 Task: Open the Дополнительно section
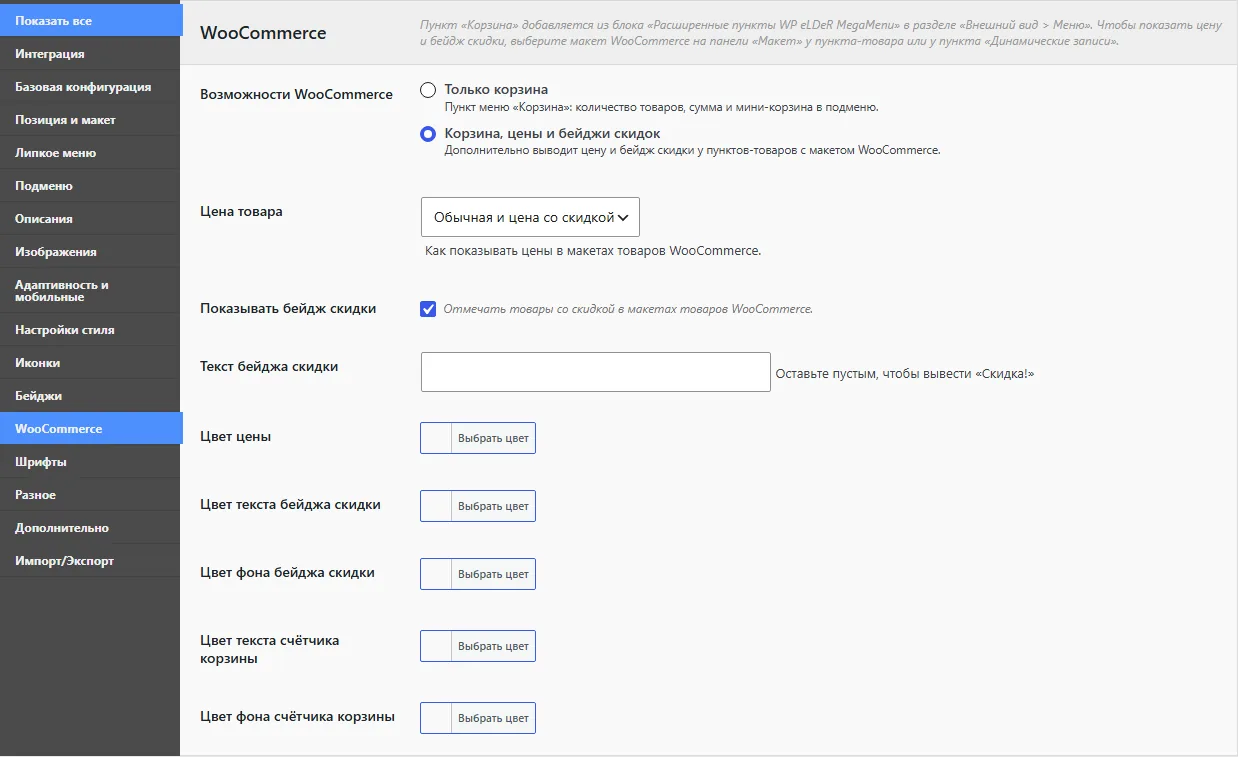[x=90, y=528]
